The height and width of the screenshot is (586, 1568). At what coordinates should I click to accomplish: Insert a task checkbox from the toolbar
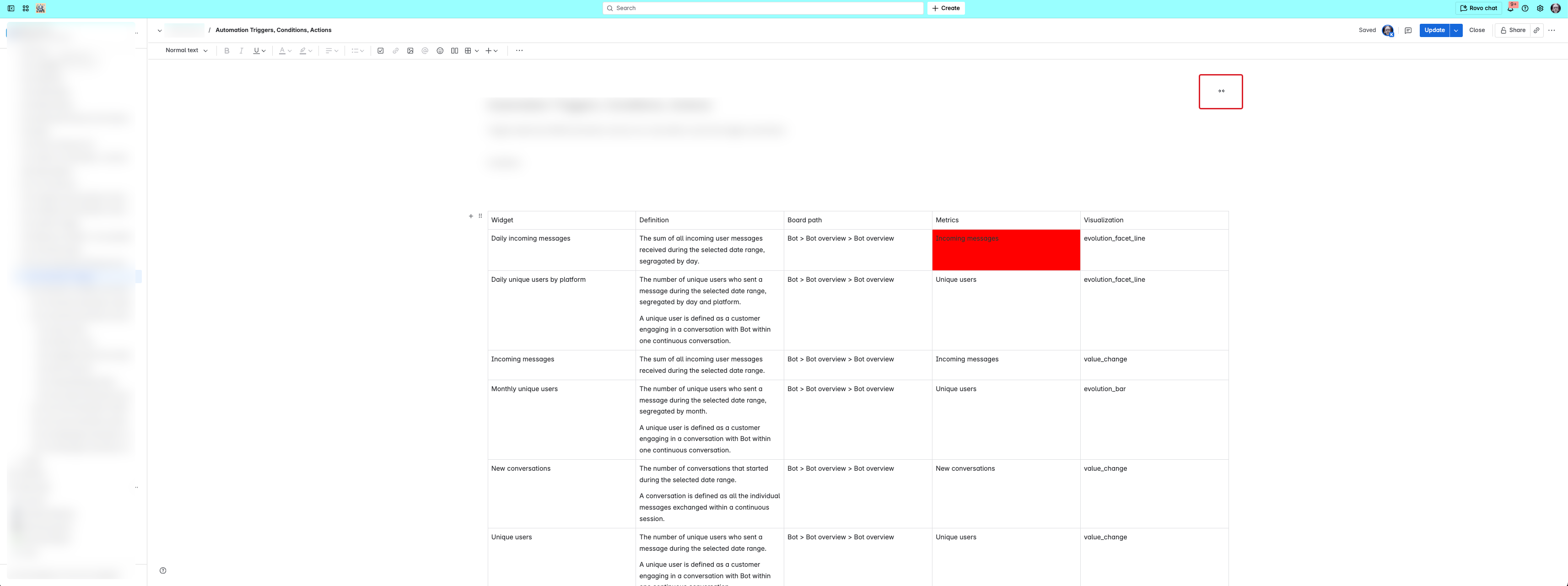tap(380, 50)
